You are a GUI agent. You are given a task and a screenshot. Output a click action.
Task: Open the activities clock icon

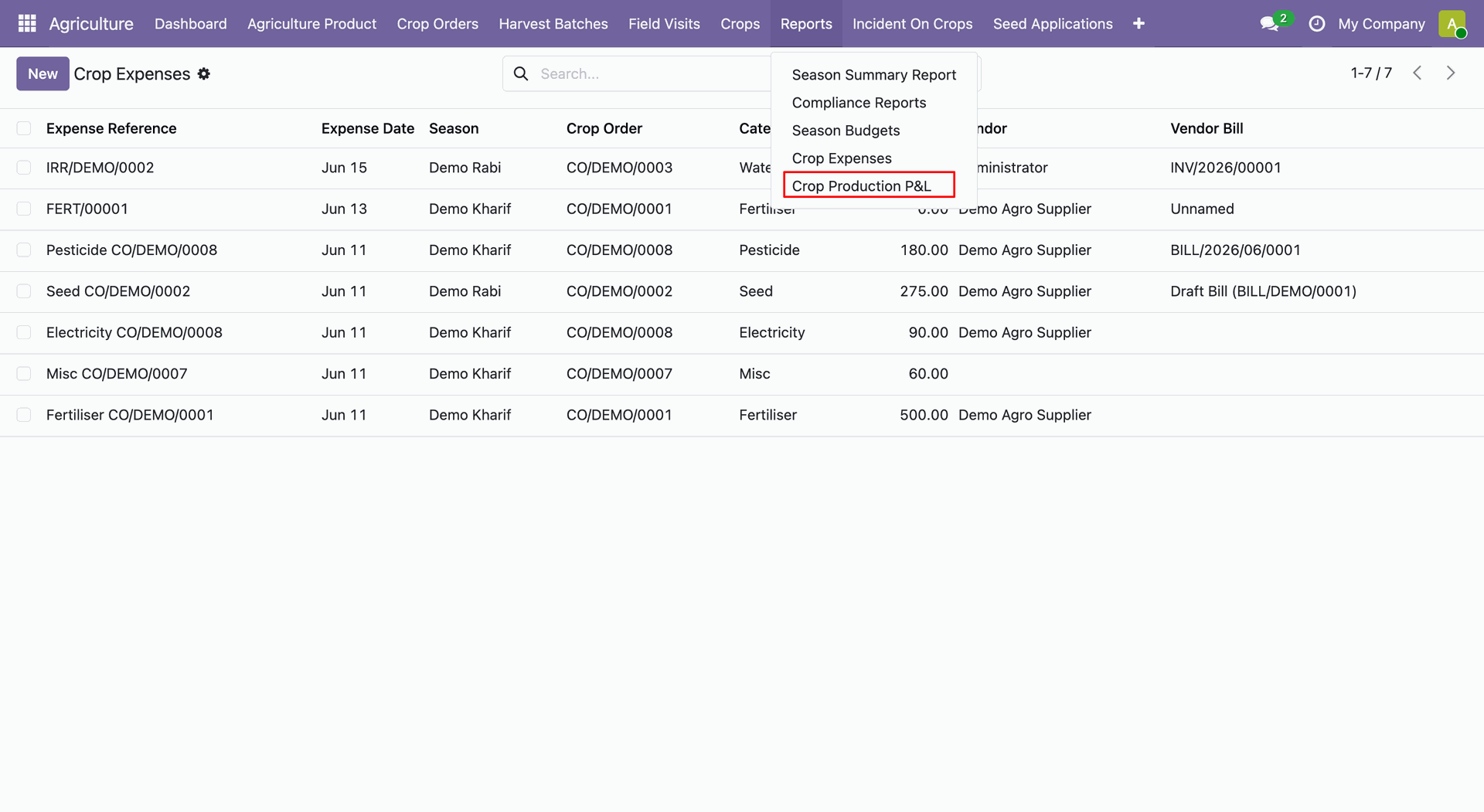pos(1317,24)
